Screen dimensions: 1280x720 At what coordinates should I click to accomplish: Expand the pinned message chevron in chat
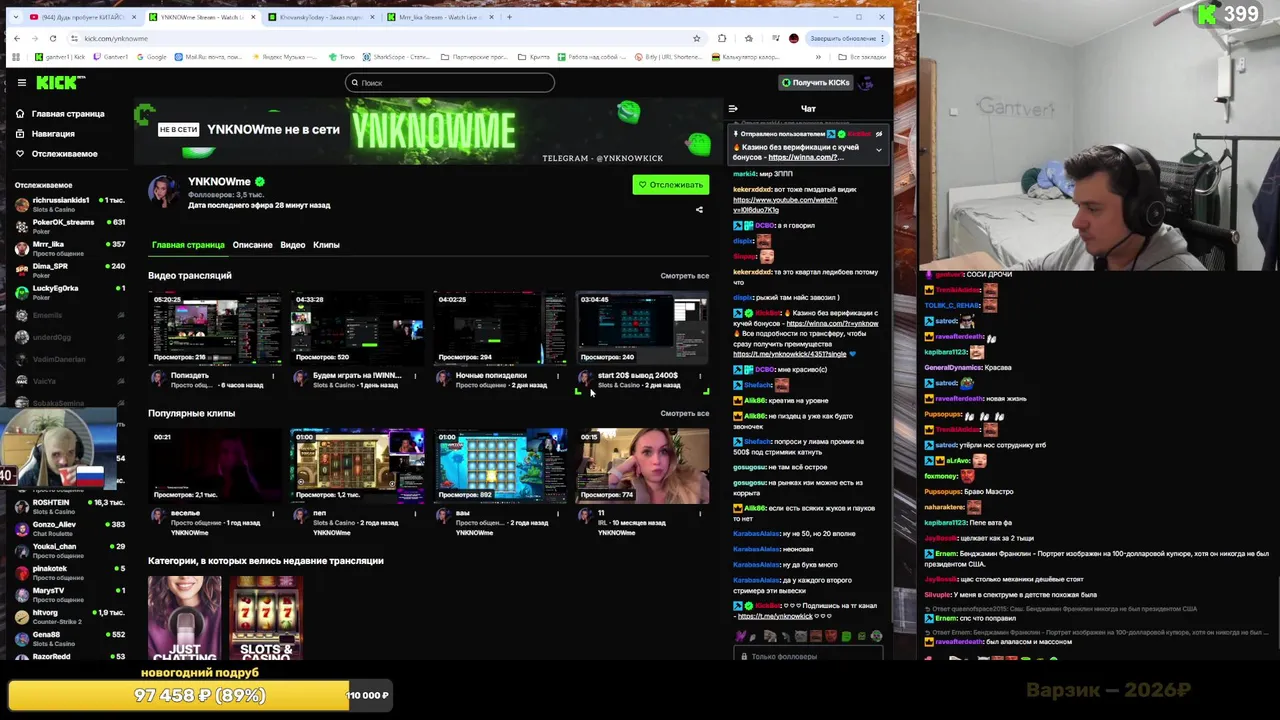[x=878, y=150]
